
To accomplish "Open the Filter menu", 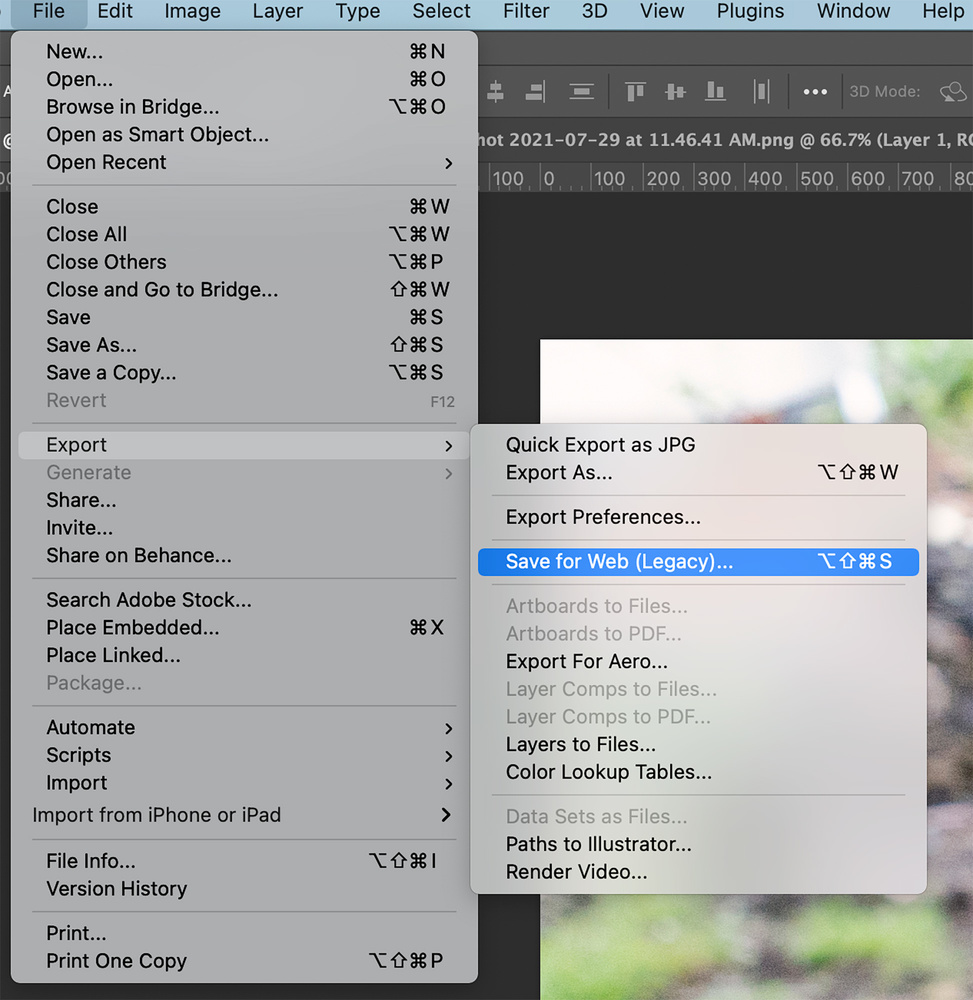I will coord(526,11).
